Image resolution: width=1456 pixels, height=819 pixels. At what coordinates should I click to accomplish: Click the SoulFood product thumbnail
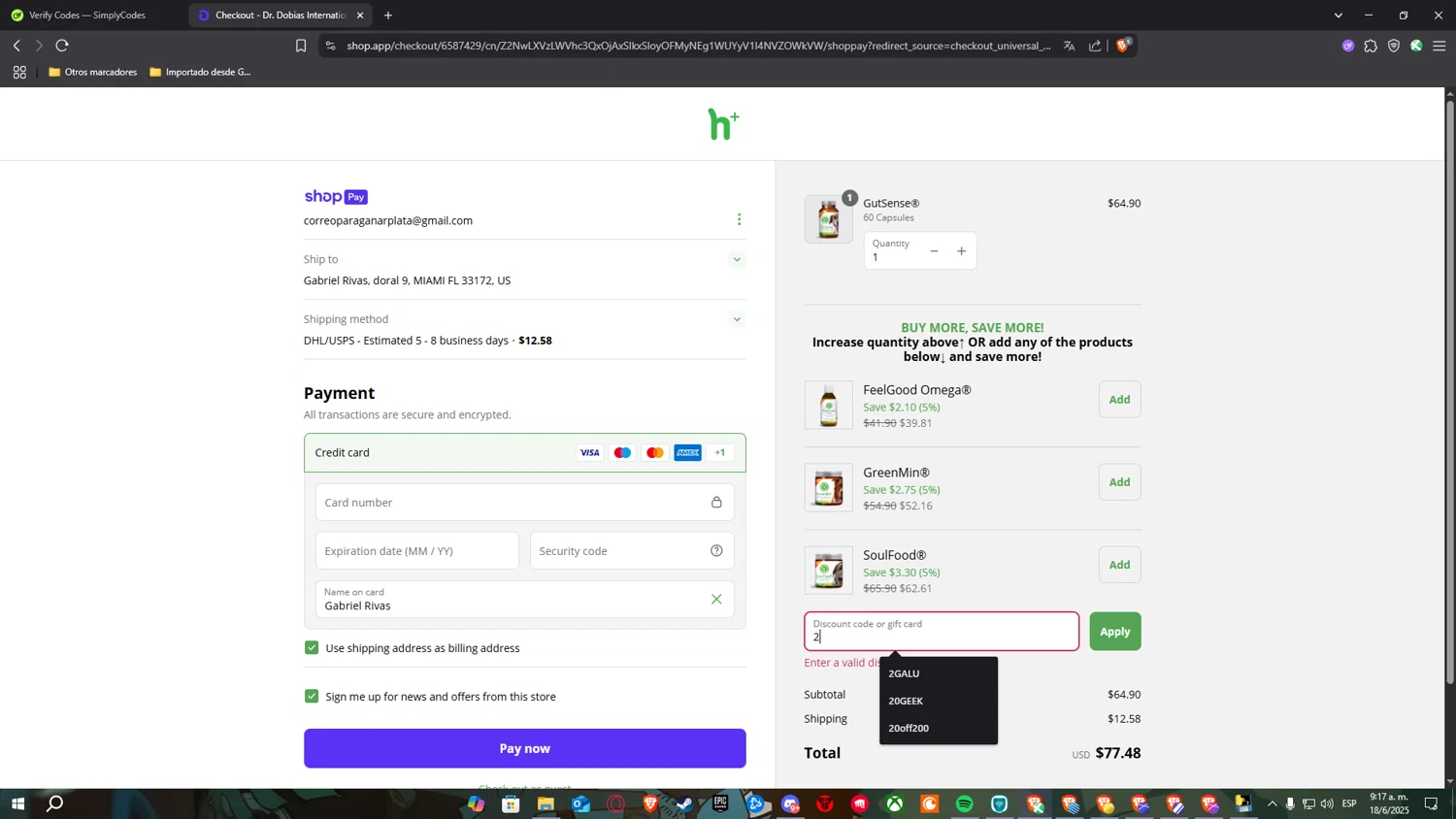829,571
